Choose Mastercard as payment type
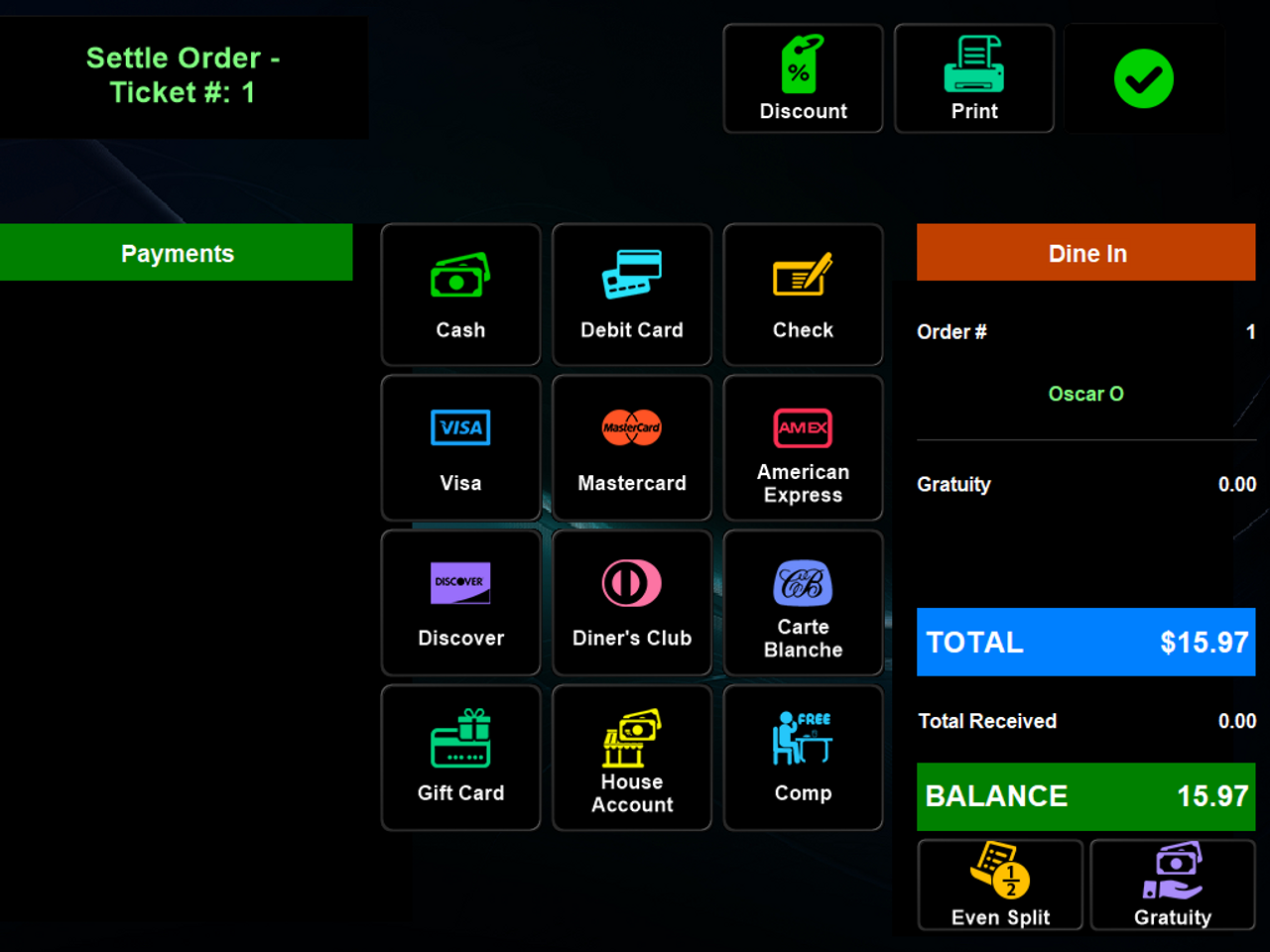This screenshot has width=1270, height=952. (x=631, y=448)
